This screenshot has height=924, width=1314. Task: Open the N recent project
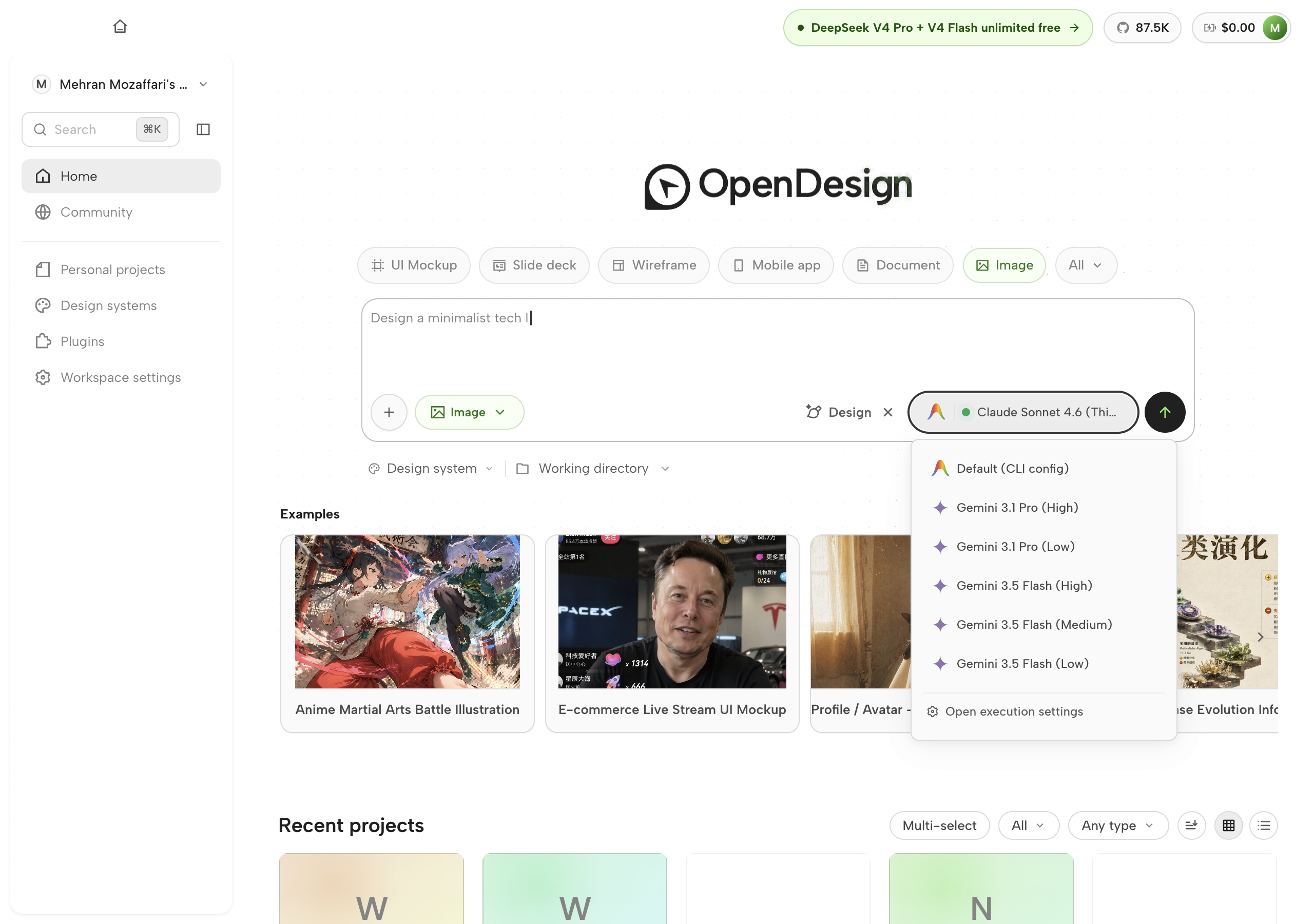pyautogui.click(x=981, y=889)
